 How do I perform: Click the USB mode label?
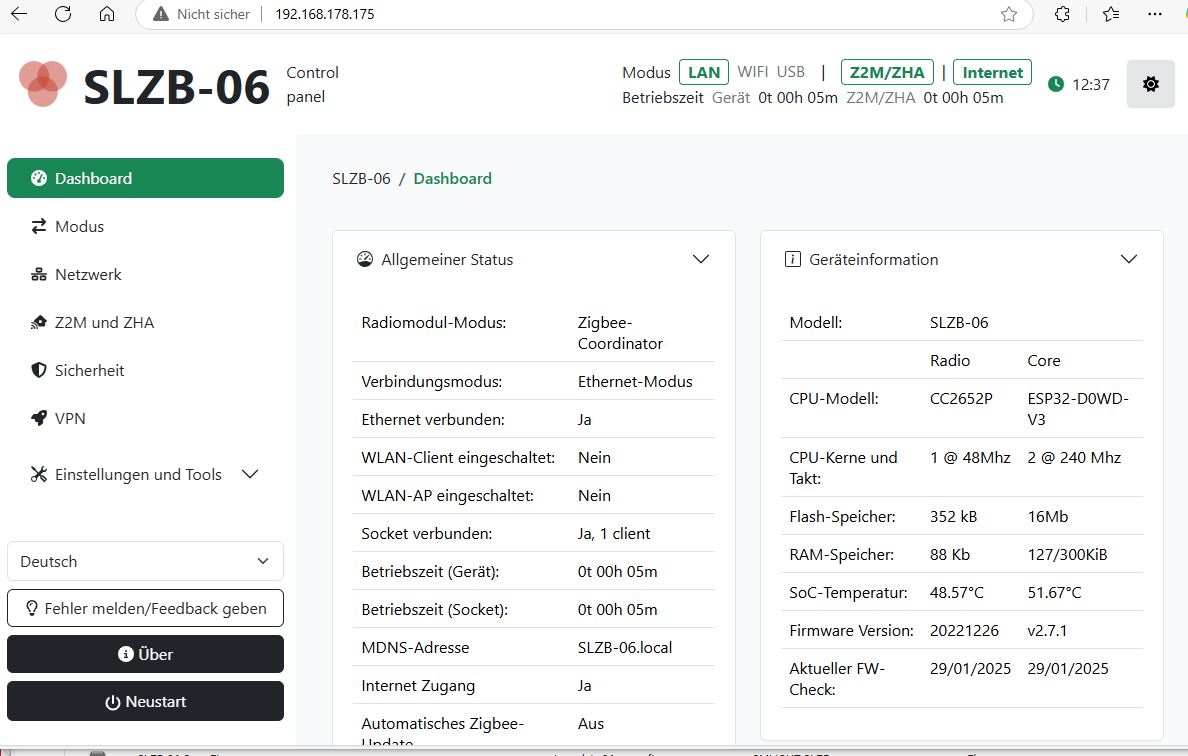point(790,72)
